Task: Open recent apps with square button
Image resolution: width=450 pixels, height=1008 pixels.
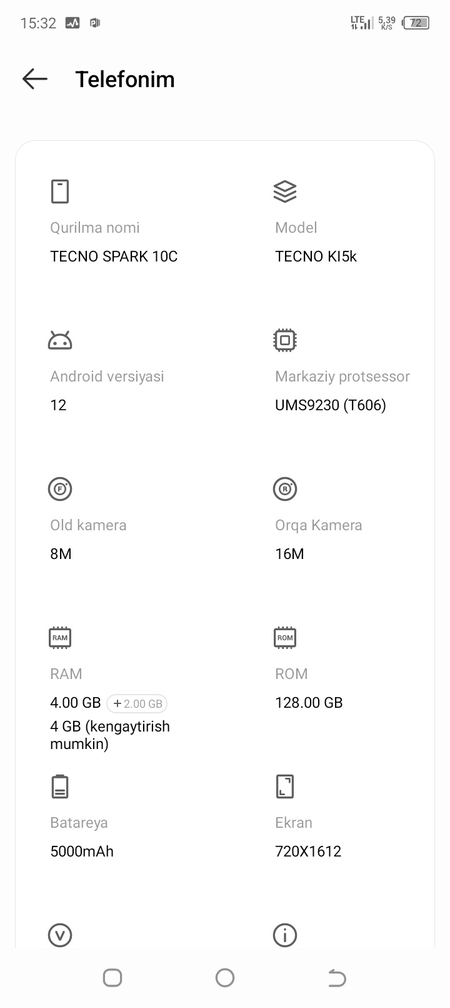Action: (x=112, y=978)
